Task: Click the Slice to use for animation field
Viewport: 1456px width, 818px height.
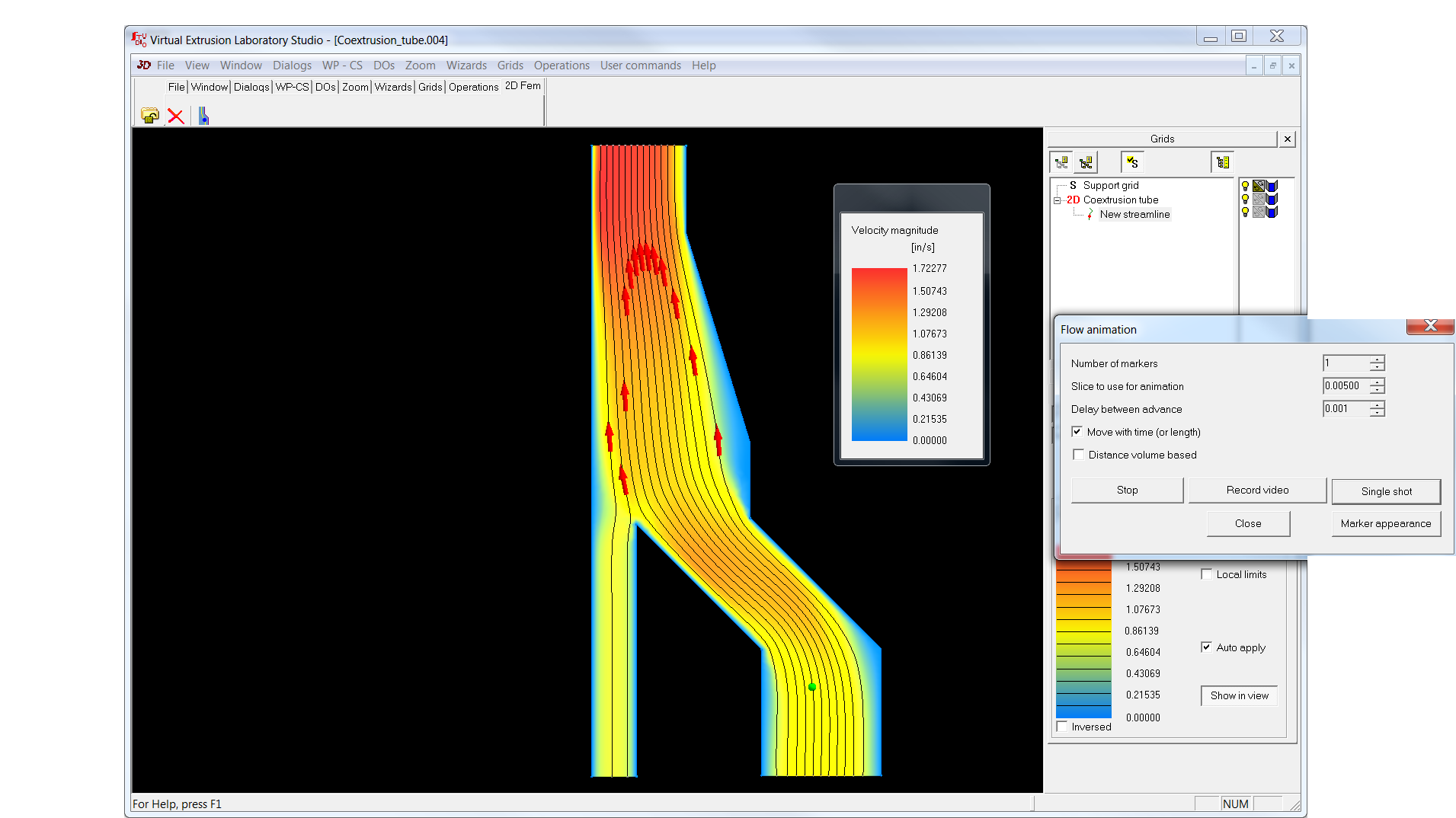Action: tap(1346, 386)
